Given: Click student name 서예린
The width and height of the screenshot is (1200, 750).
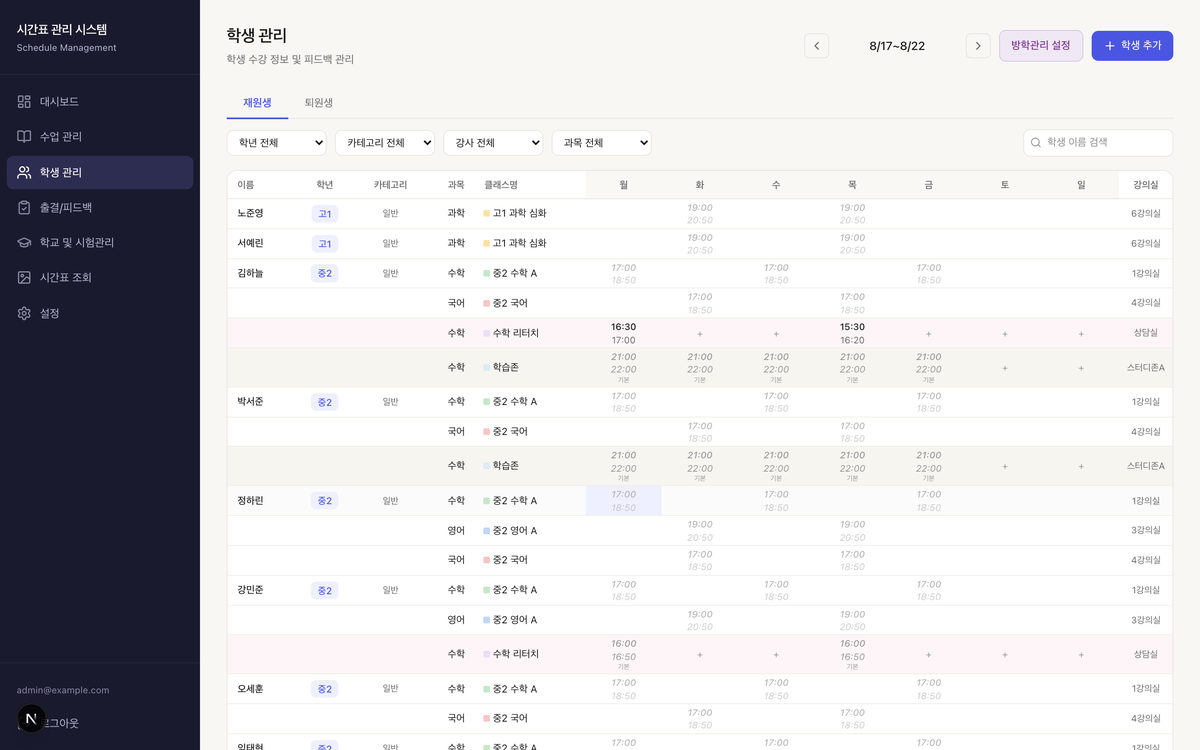Looking at the screenshot, I should click(251, 244).
